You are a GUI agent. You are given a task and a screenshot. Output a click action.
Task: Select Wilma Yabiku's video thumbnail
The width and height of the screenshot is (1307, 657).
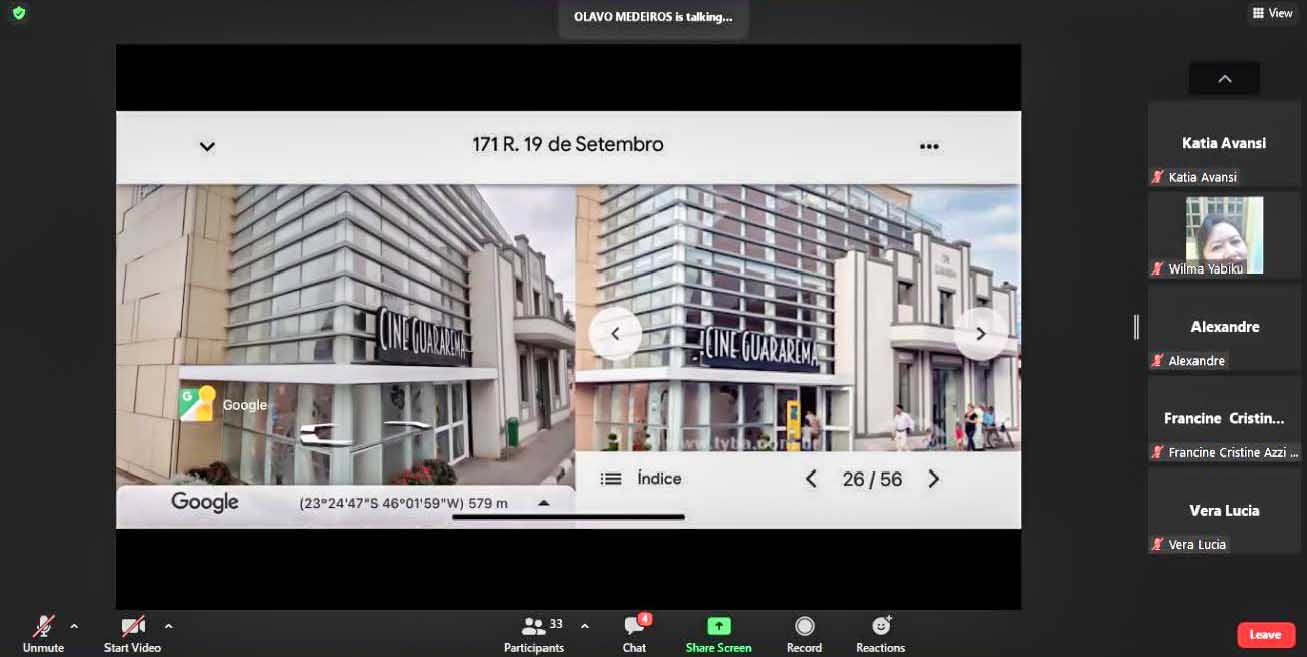click(1224, 235)
